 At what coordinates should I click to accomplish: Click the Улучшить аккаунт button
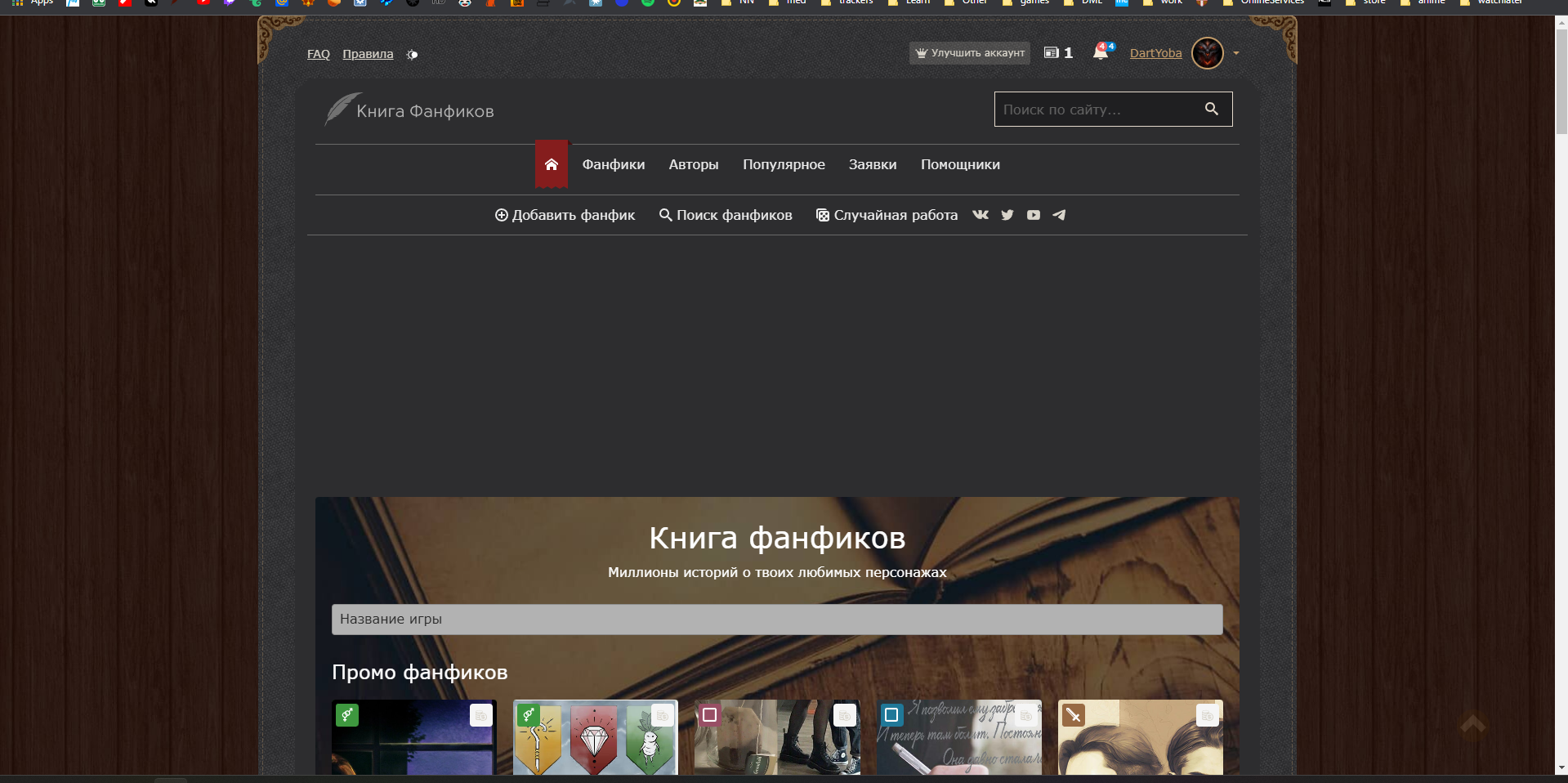969,52
